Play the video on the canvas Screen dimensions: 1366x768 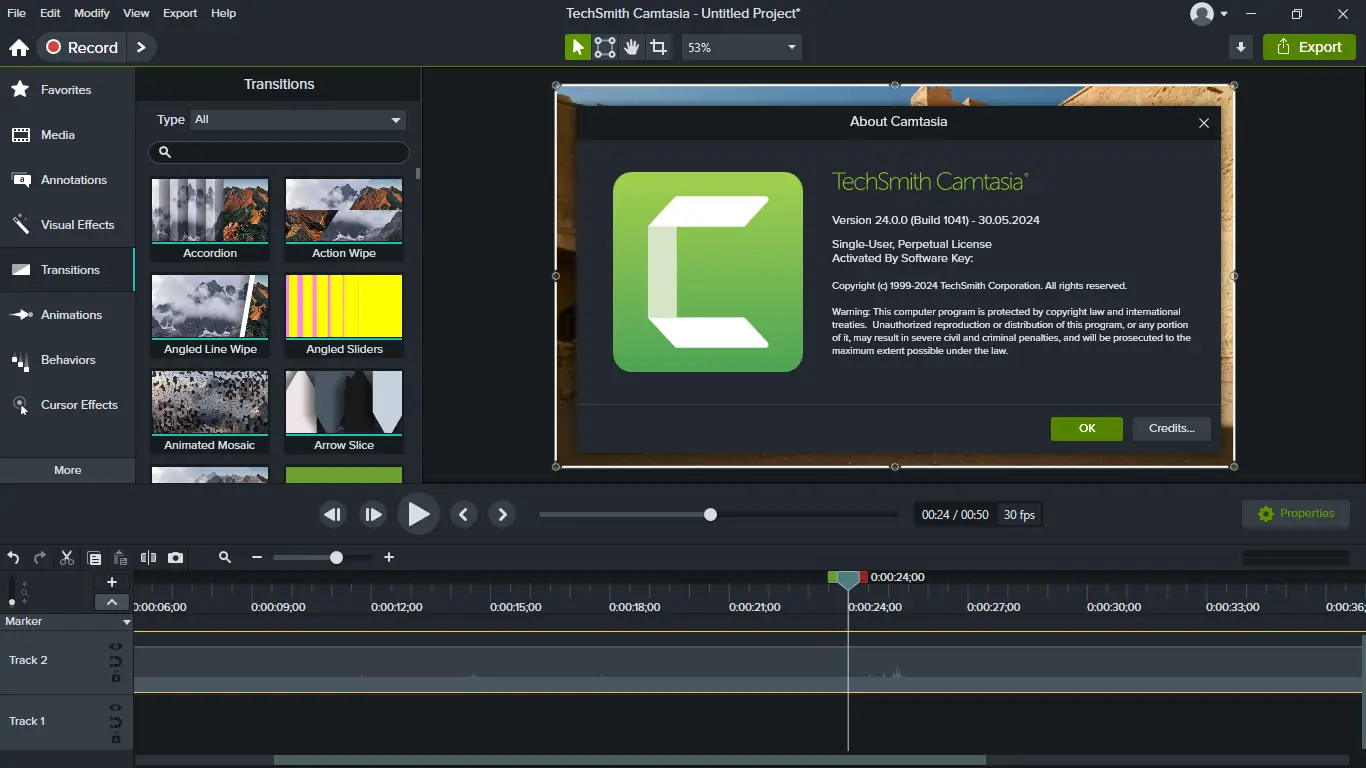click(418, 514)
